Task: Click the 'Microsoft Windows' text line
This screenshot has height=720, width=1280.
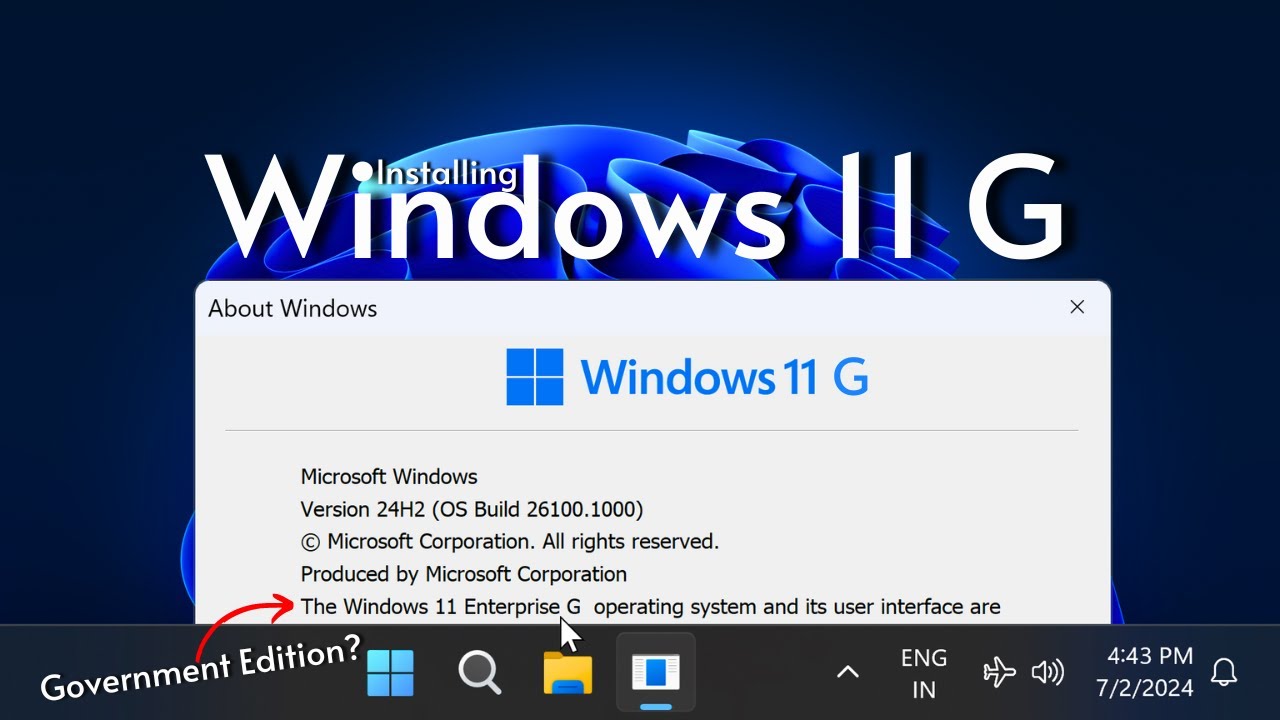Action: (x=389, y=477)
